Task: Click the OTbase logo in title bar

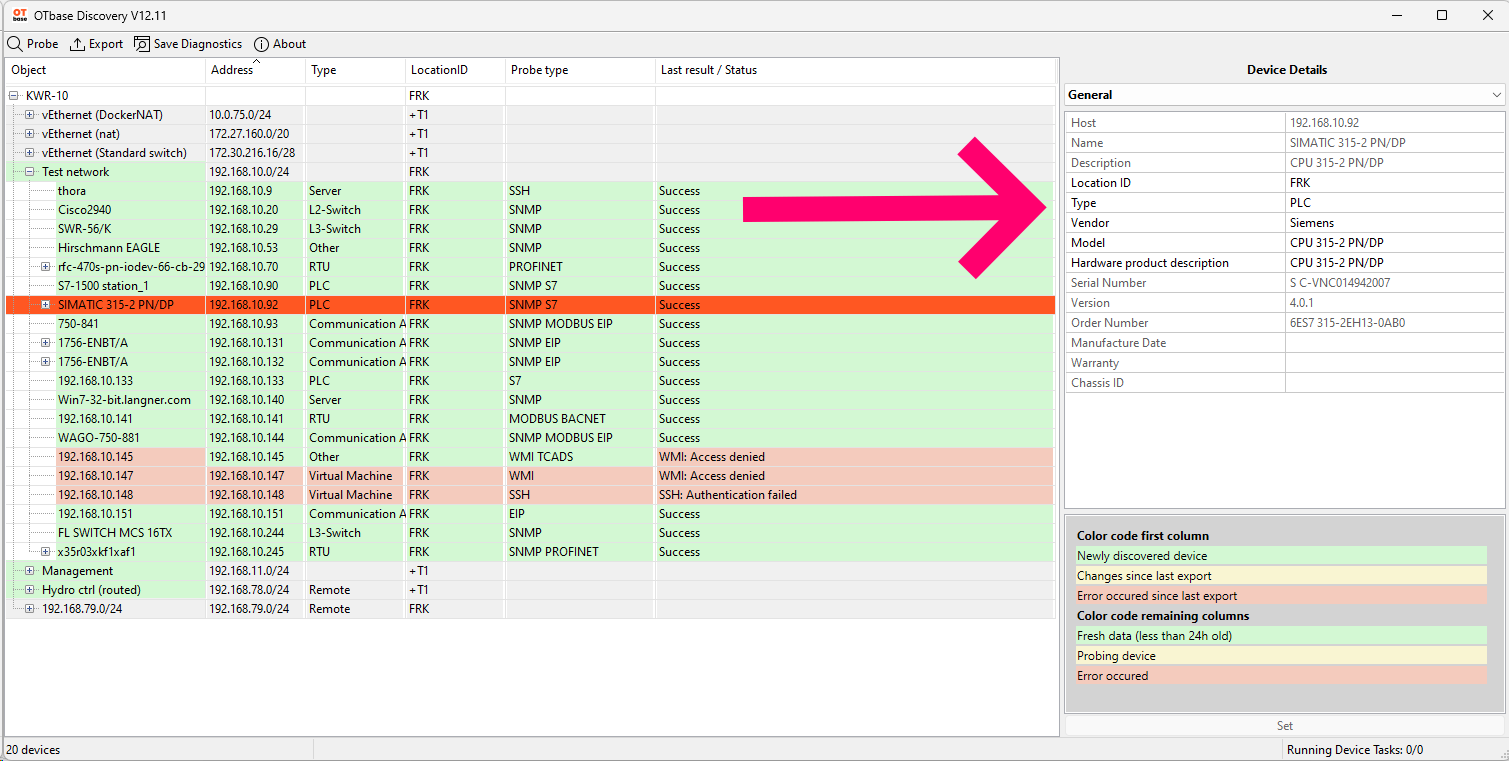Action: [20, 15]
